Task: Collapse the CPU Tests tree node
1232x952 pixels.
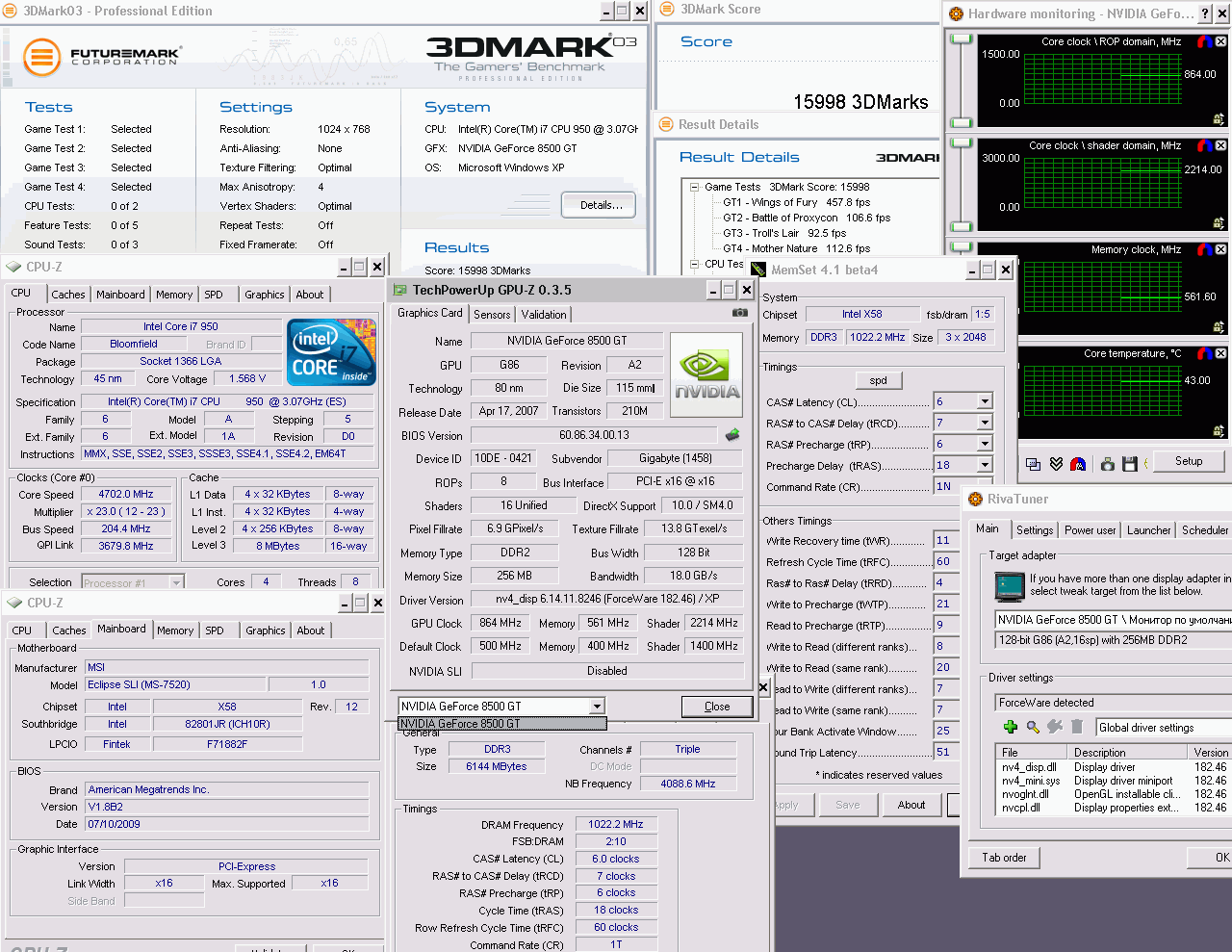Action: (694, 264)
